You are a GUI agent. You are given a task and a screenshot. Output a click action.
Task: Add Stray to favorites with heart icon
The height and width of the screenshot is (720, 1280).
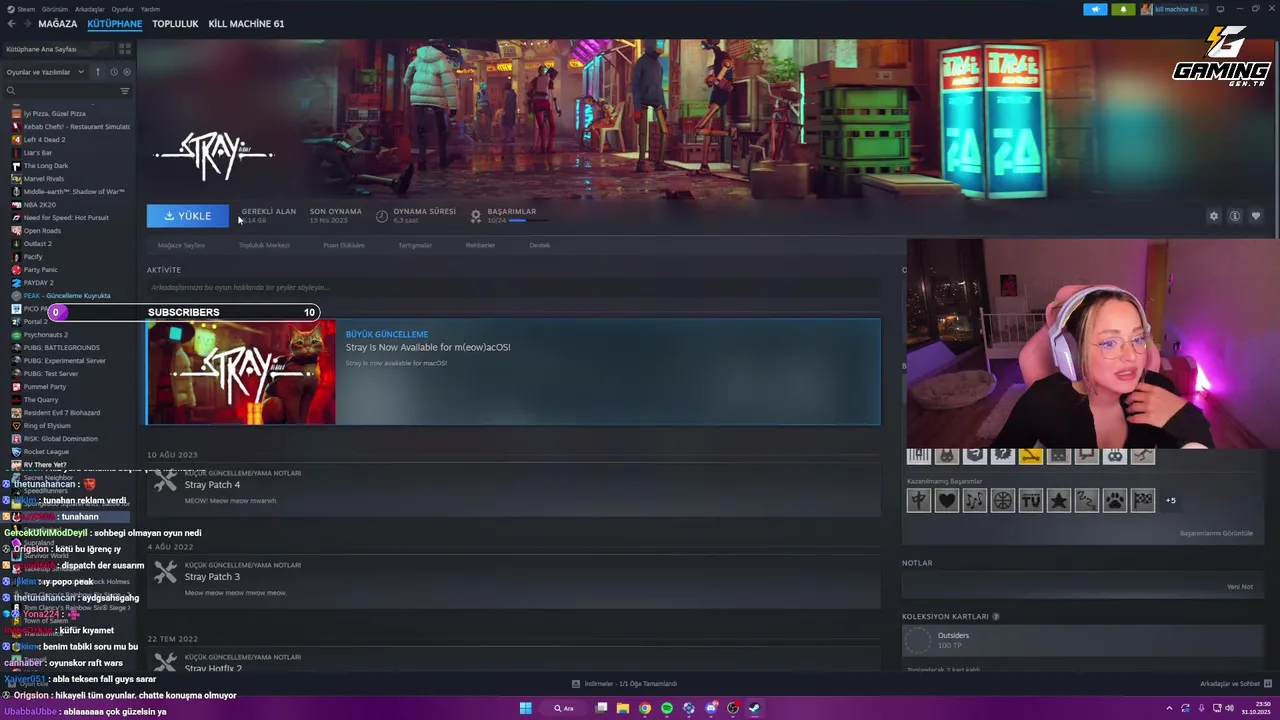(x=1256, y=216)
